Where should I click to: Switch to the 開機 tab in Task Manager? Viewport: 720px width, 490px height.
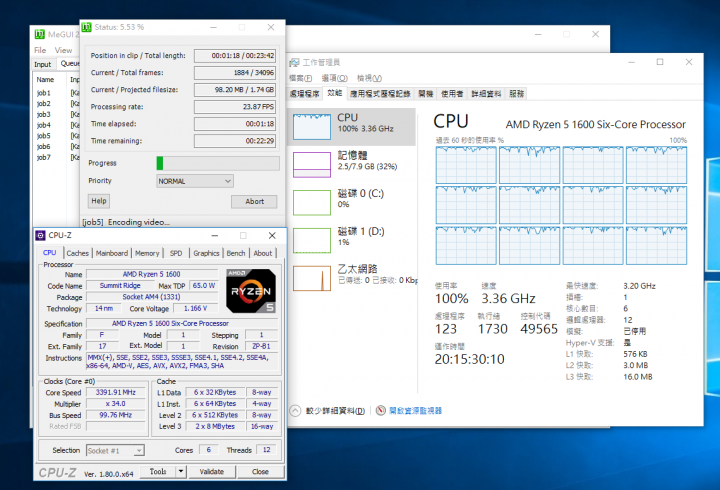click(426, 94)
